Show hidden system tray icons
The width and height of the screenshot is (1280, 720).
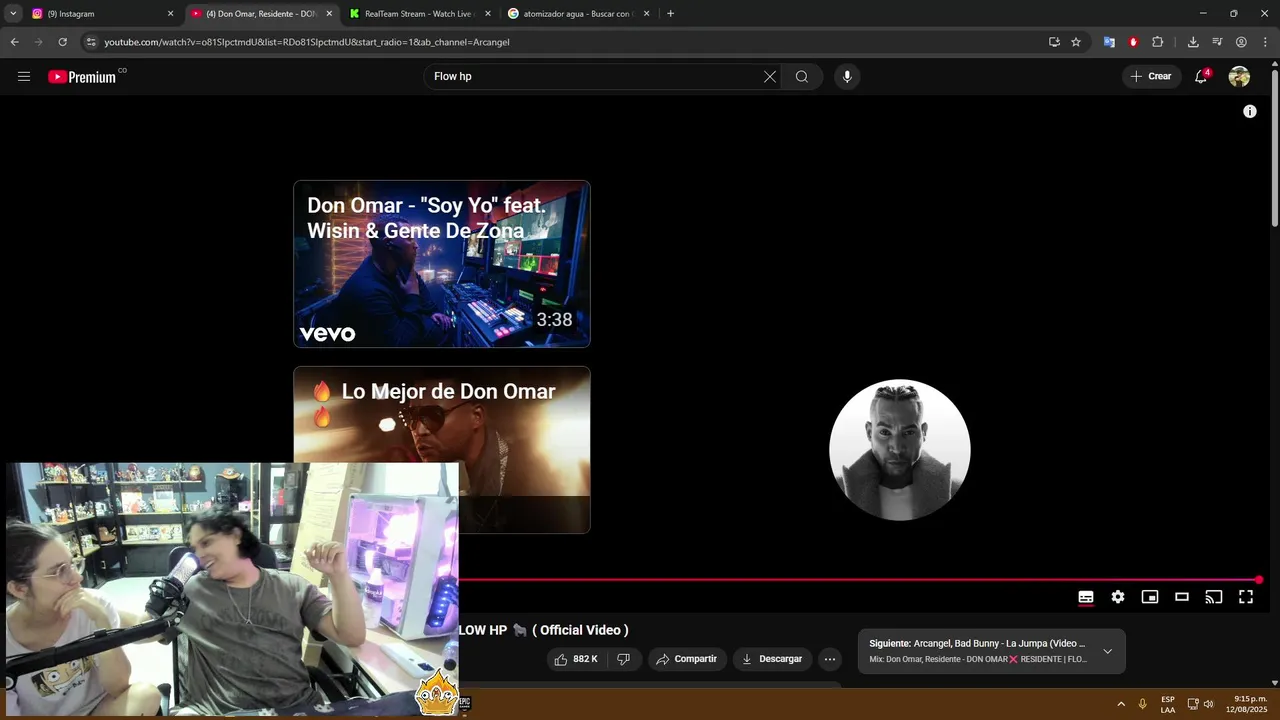tap(1120, 704)
